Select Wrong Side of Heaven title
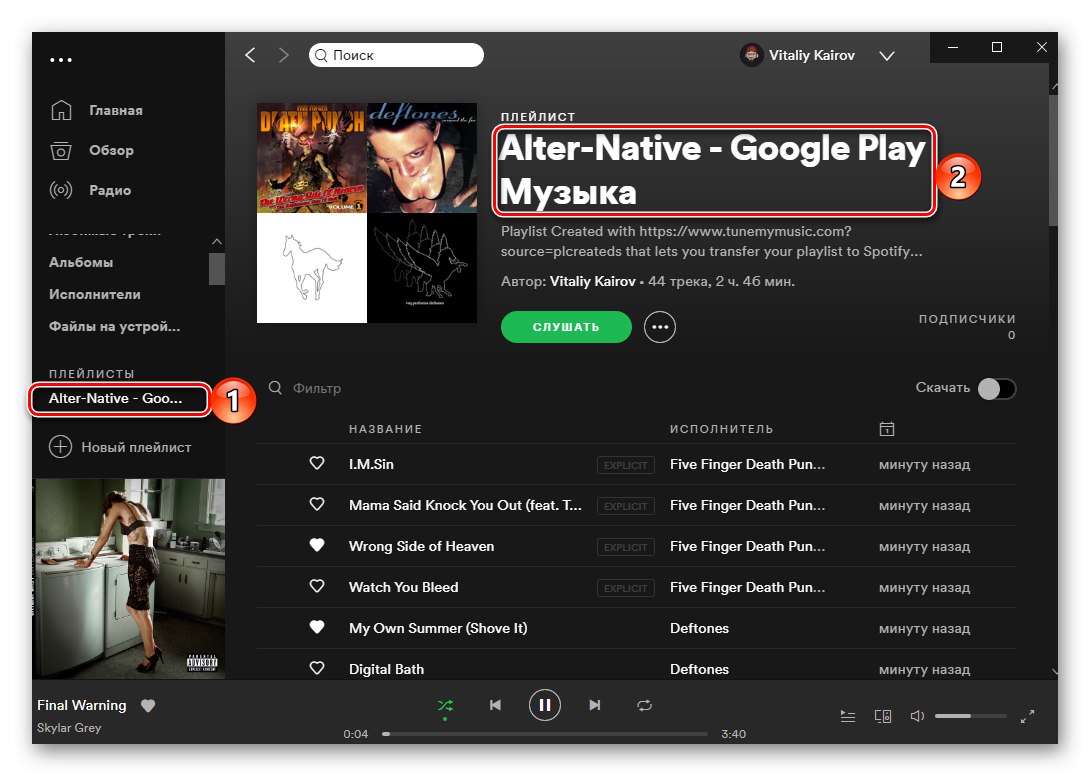Screen dimensions: 1090x776 tap(421, 546)
